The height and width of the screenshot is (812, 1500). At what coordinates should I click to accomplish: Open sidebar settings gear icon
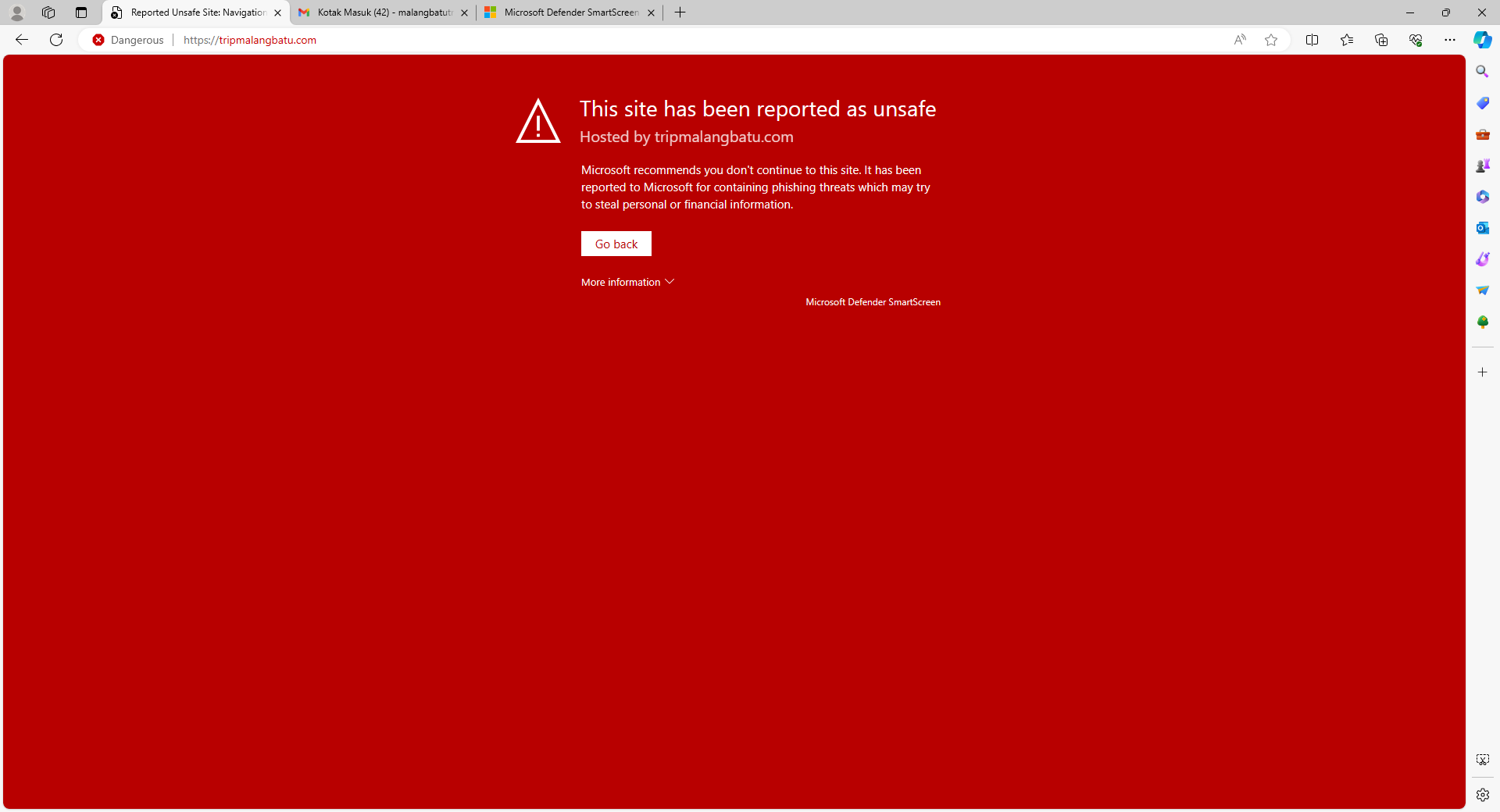tap(1482, 795)
